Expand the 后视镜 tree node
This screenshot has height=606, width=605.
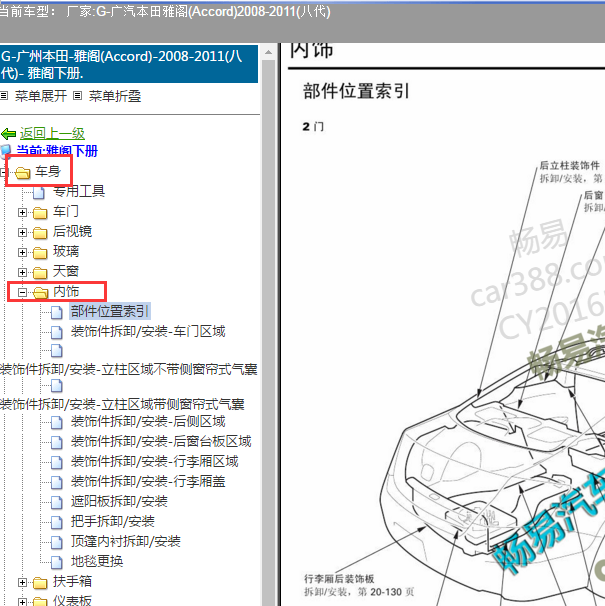[22, 232]
